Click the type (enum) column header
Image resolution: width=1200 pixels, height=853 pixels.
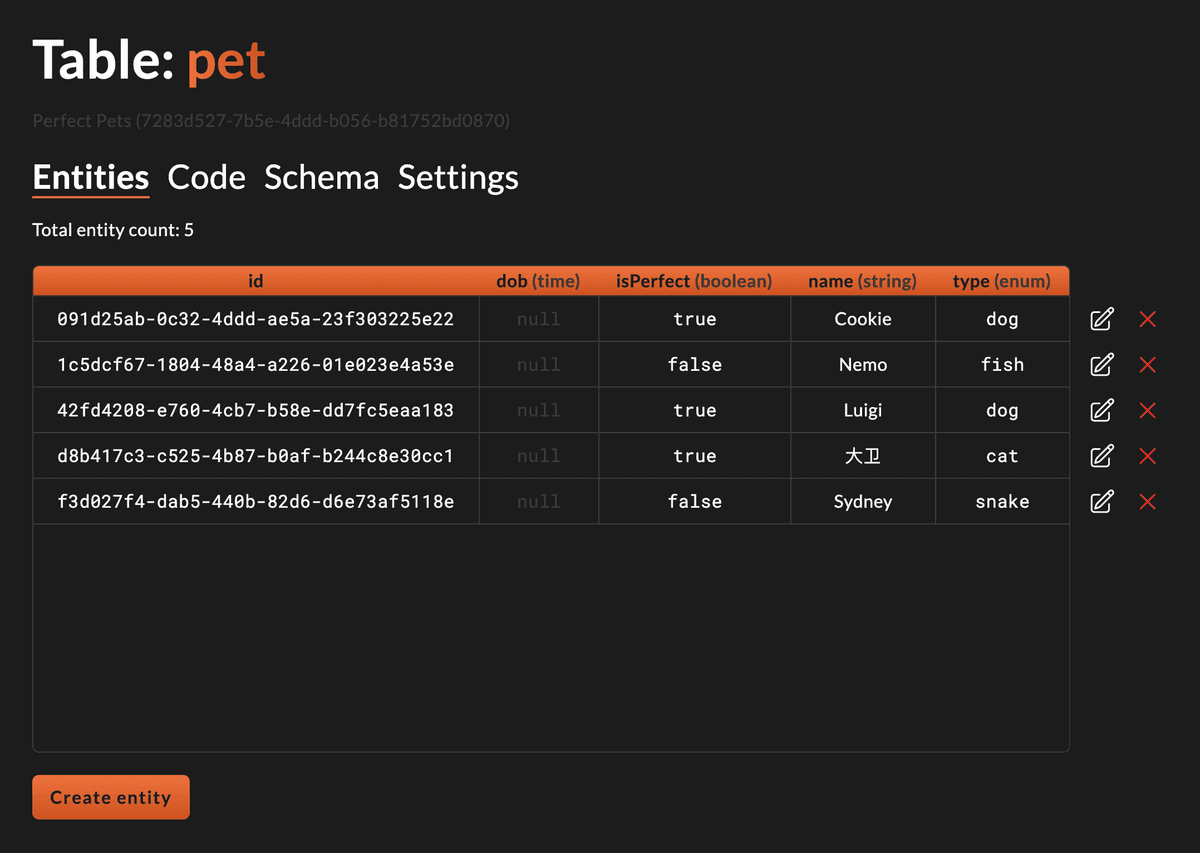(x=1001, y=281)
